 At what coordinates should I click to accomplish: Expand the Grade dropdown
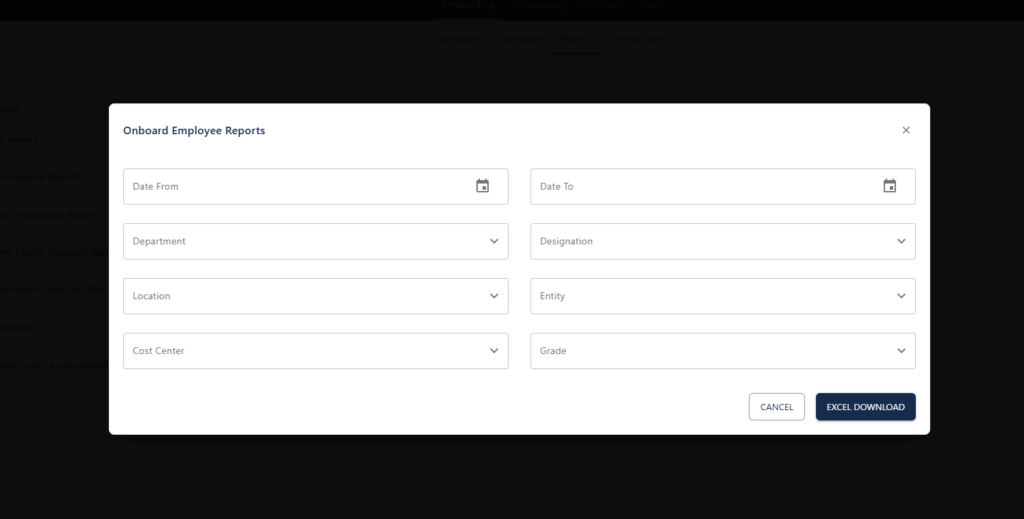(723, 351)
